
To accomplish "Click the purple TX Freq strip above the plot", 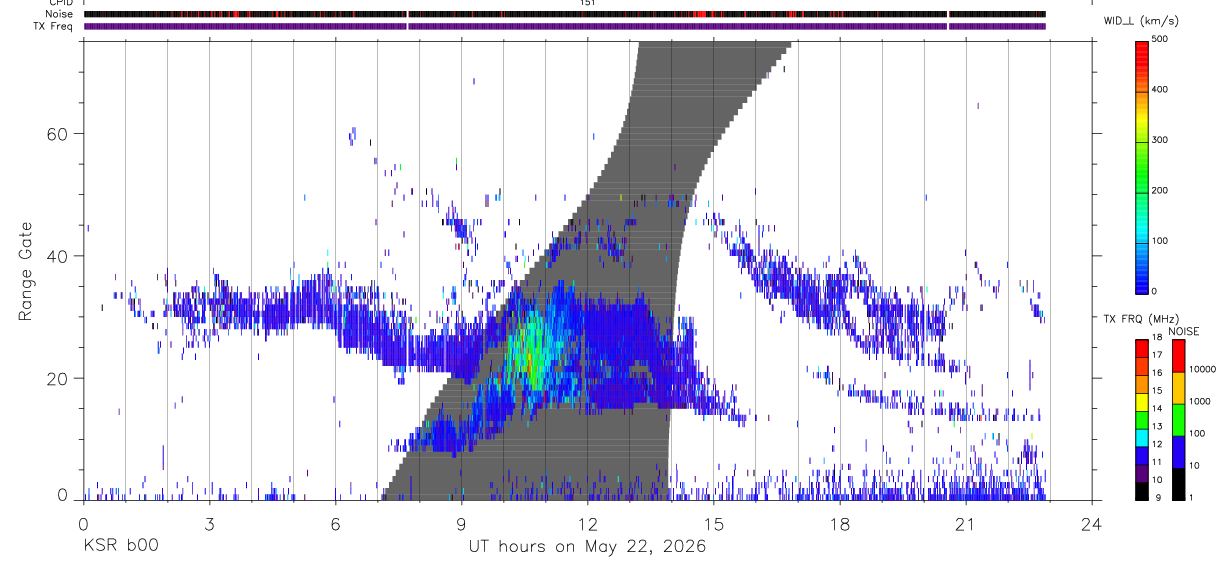I will tap(565, 26).
